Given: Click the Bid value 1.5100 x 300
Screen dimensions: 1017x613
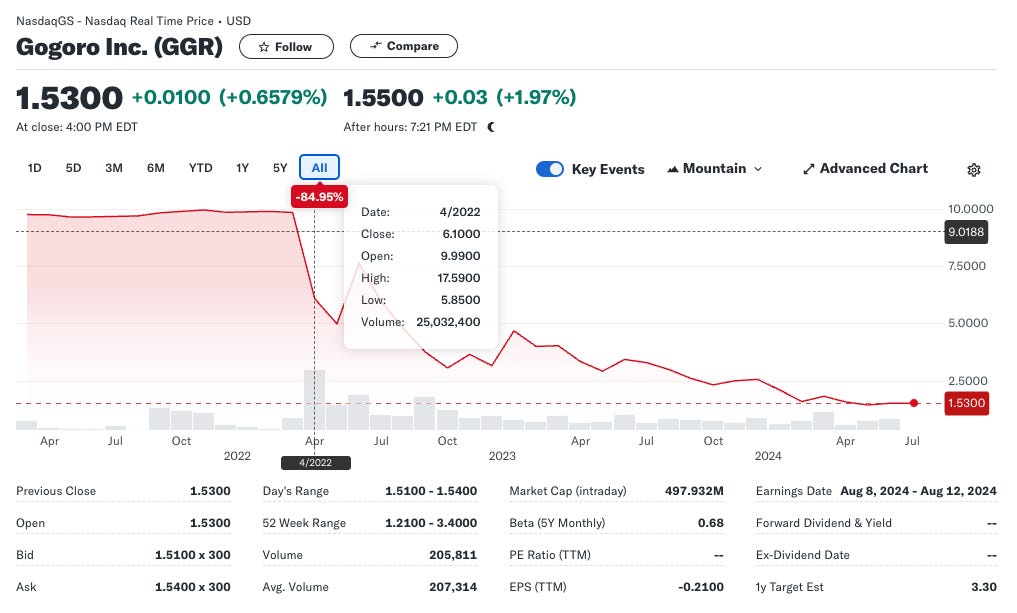Looking at the screenshot, I should pyautogui.click(x=193, y=555).
